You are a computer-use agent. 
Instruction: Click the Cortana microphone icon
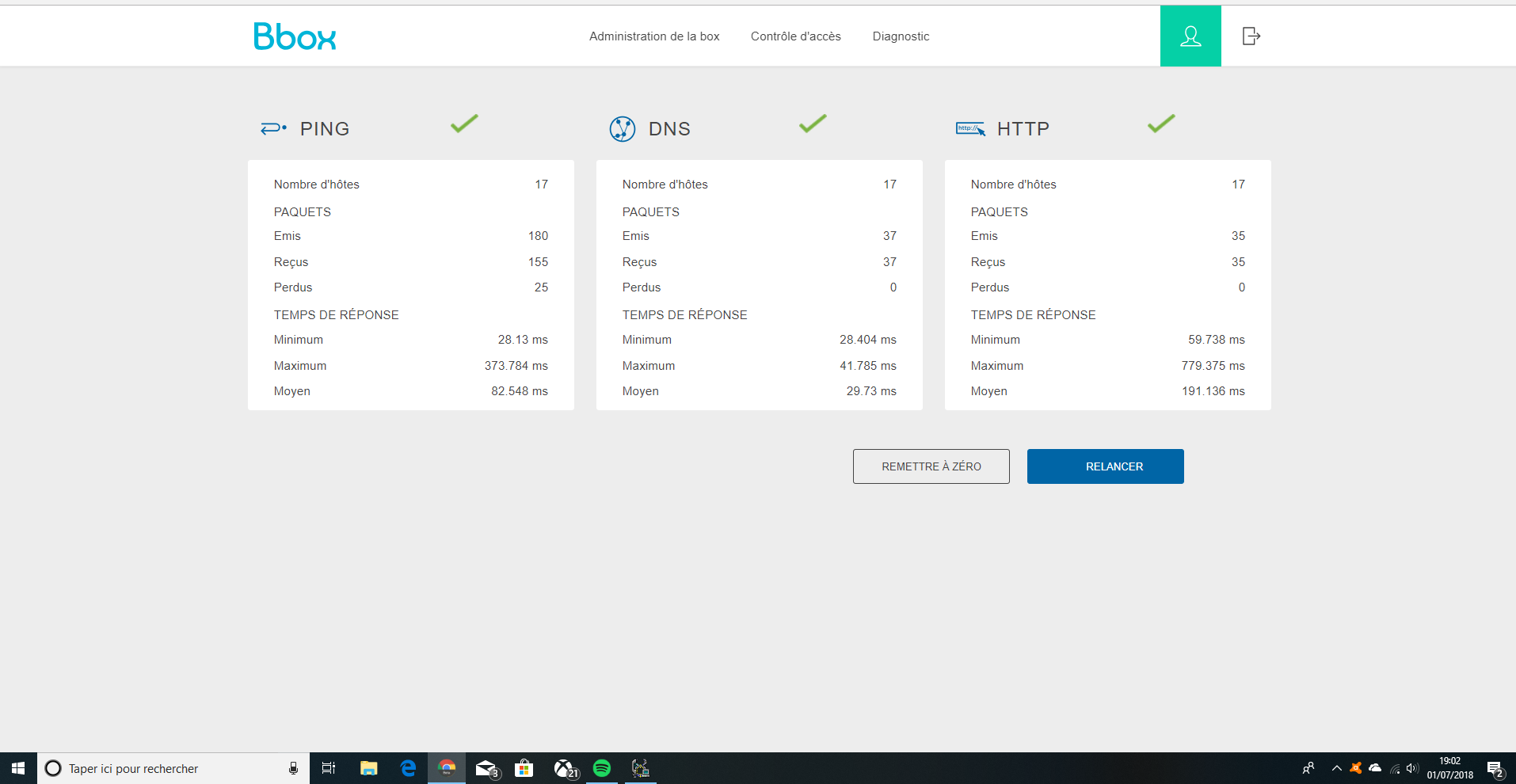293,768
